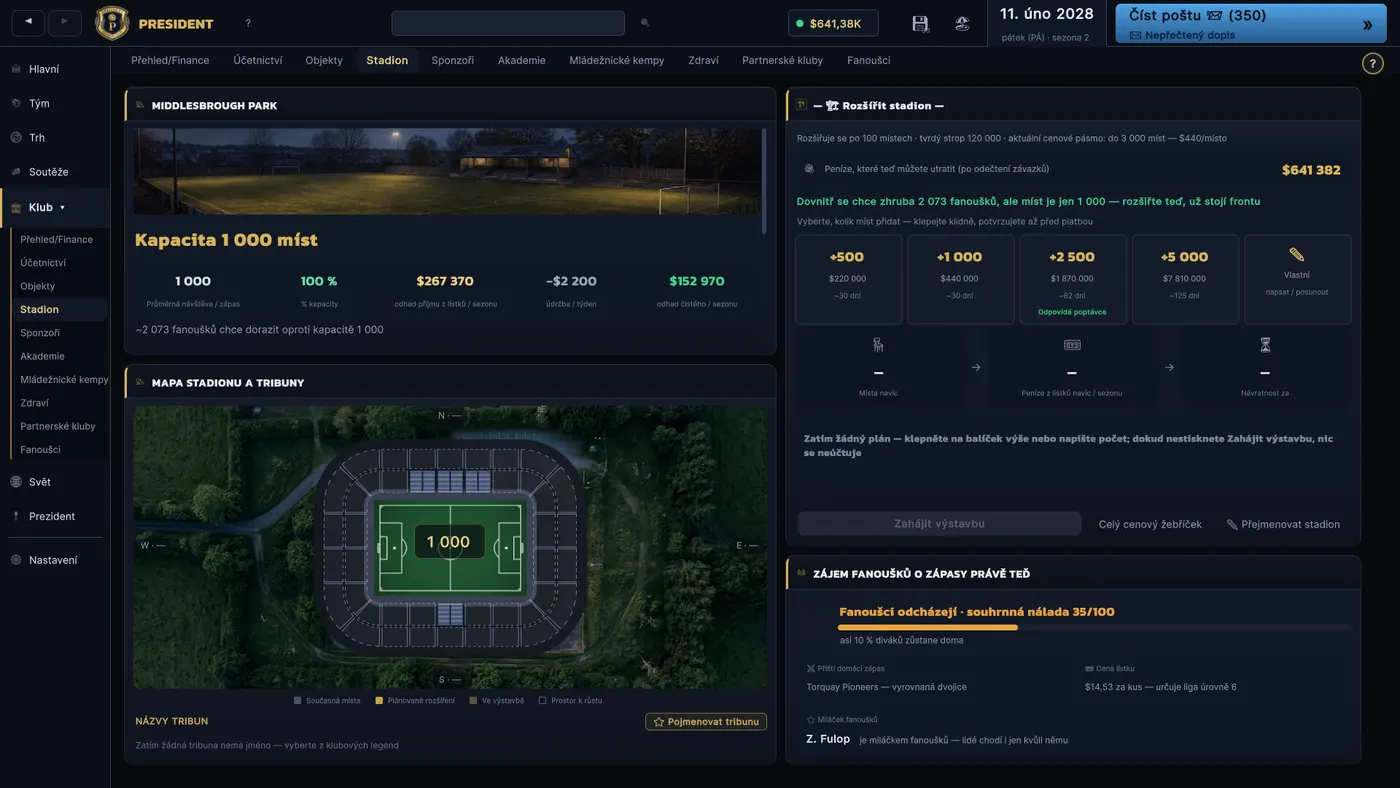The height and width of the screenshot is (788, 1400).
Task: Choose the +500 seats expansion package
Action: tap(848, 279)
